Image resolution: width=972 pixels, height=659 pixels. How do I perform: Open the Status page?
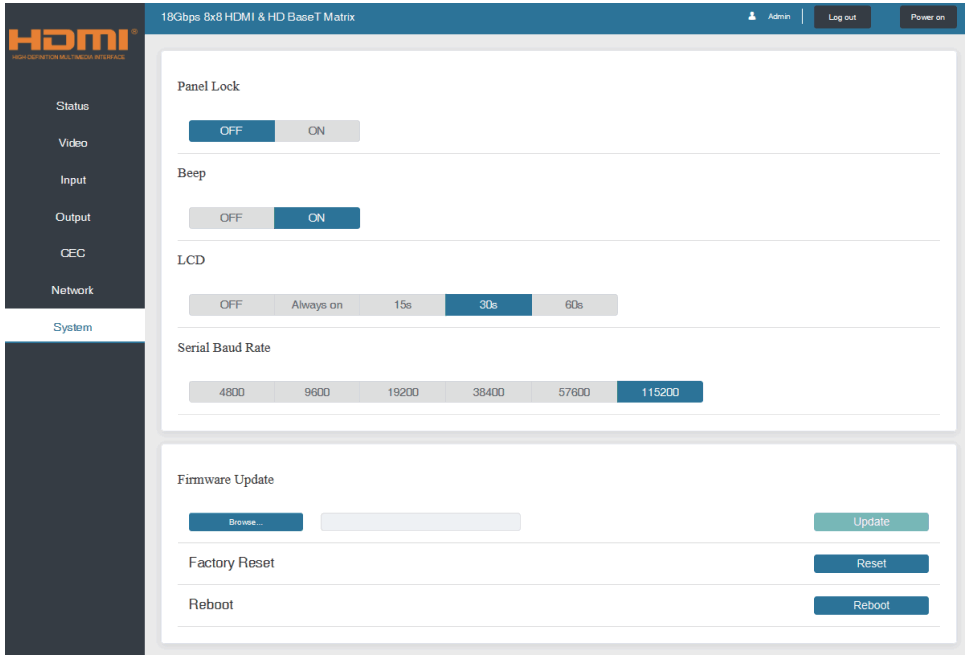point(72,106)
